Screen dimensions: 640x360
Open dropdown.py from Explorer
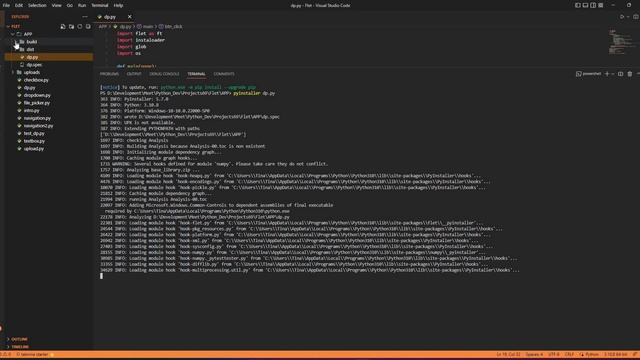coord(37,95)
